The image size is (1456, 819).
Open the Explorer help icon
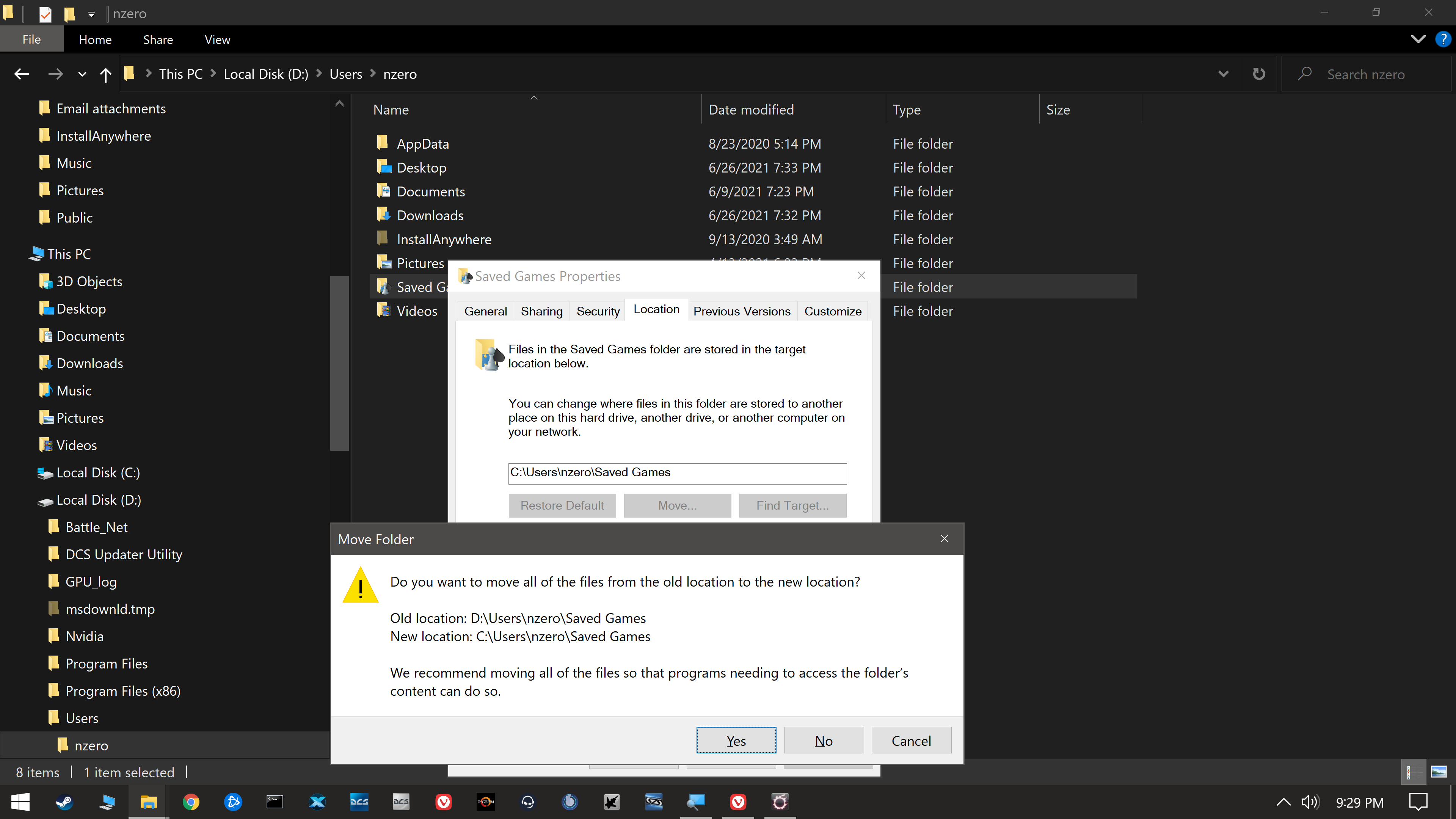click(1442, 39)
